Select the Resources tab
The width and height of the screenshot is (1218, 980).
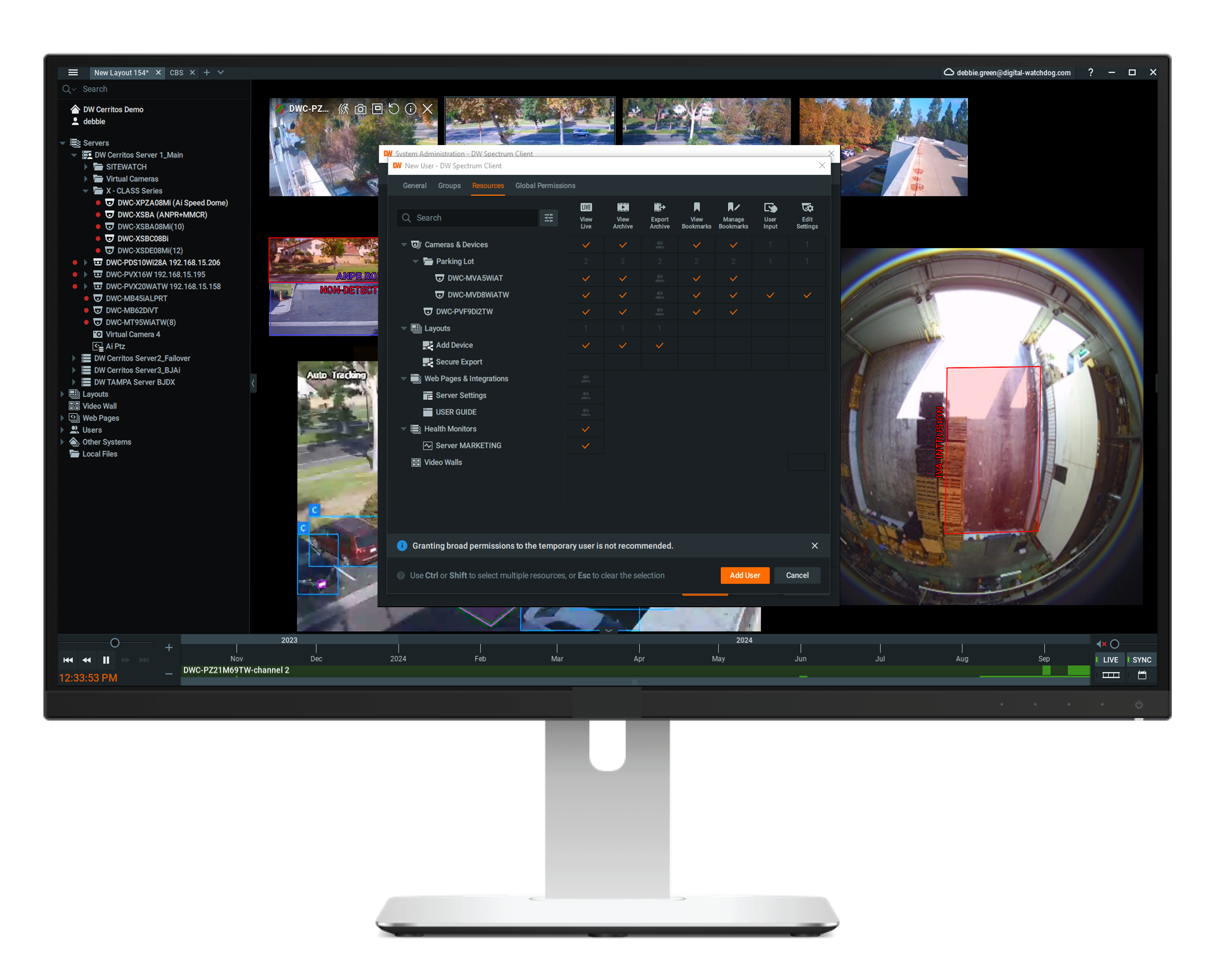(x=488, y=186)
